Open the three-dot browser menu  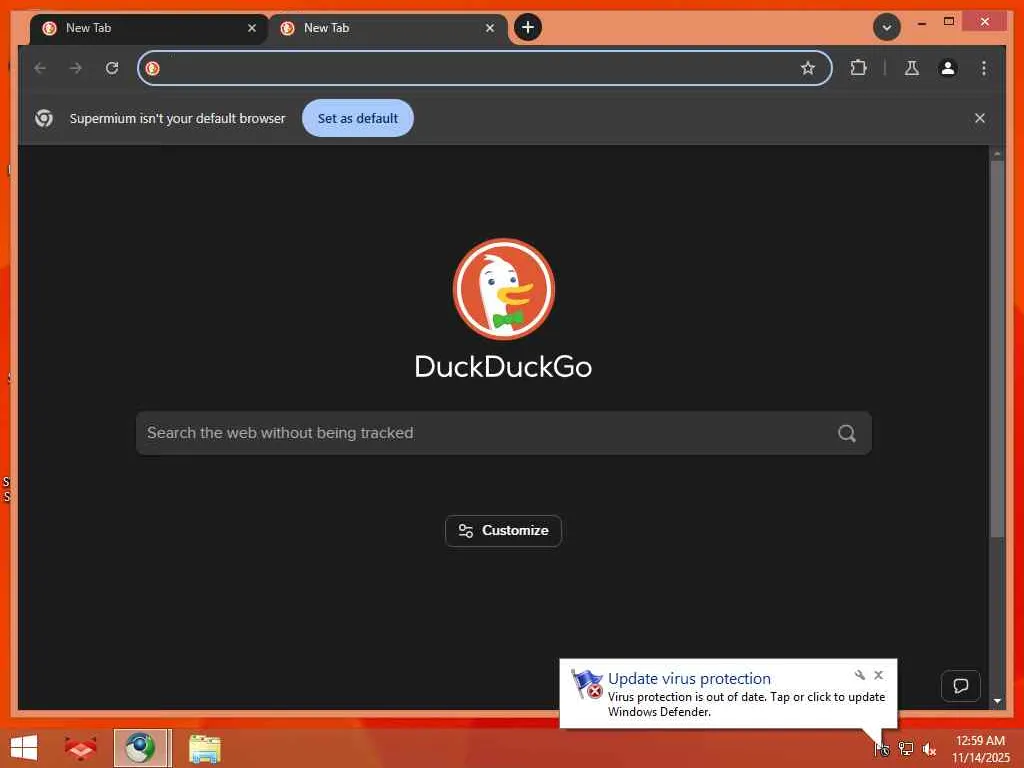coord(984,68)
